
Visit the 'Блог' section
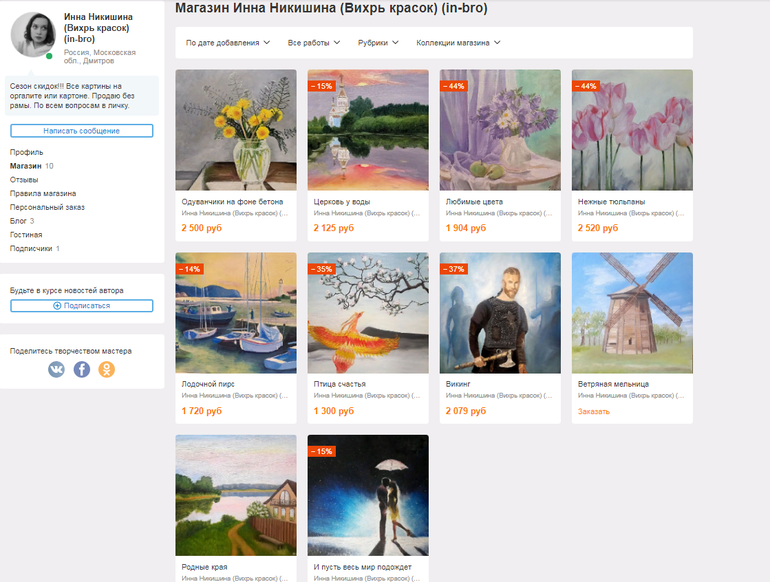click(19, 221)
